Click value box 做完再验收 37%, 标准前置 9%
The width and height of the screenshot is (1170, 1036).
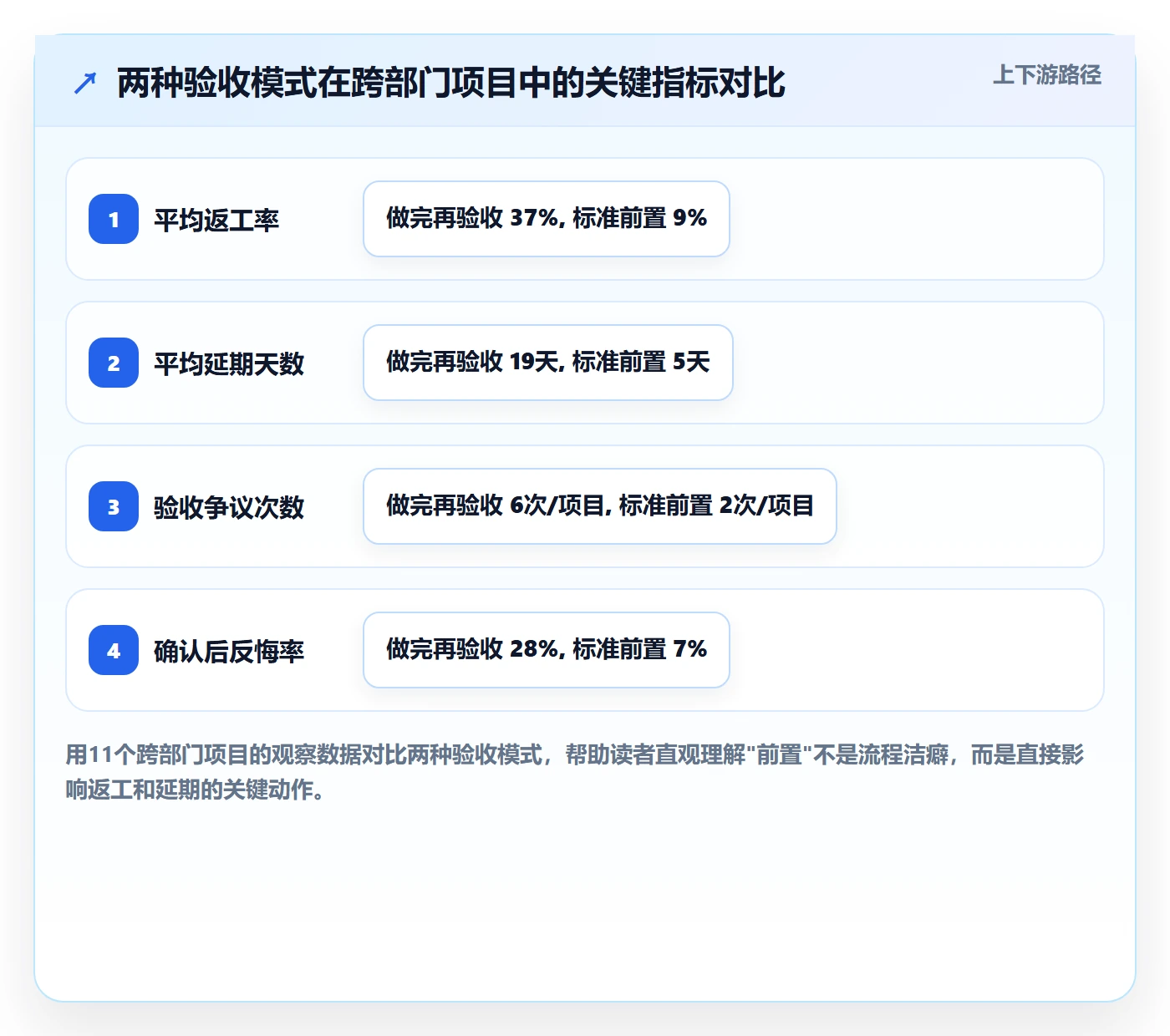tap(547, 219)
